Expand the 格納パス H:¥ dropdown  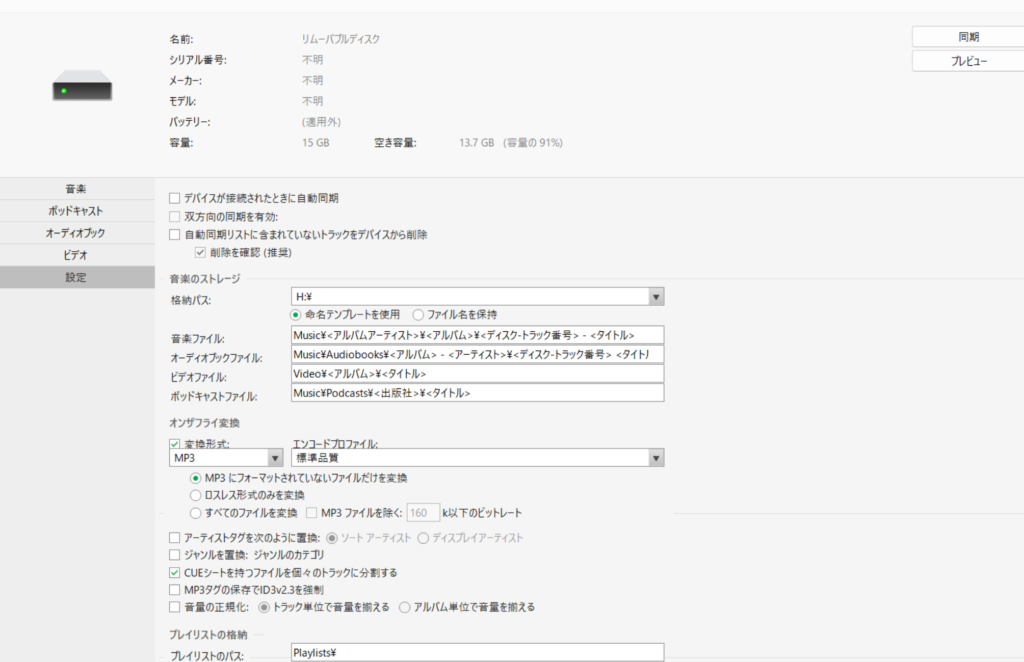point(656,297)
